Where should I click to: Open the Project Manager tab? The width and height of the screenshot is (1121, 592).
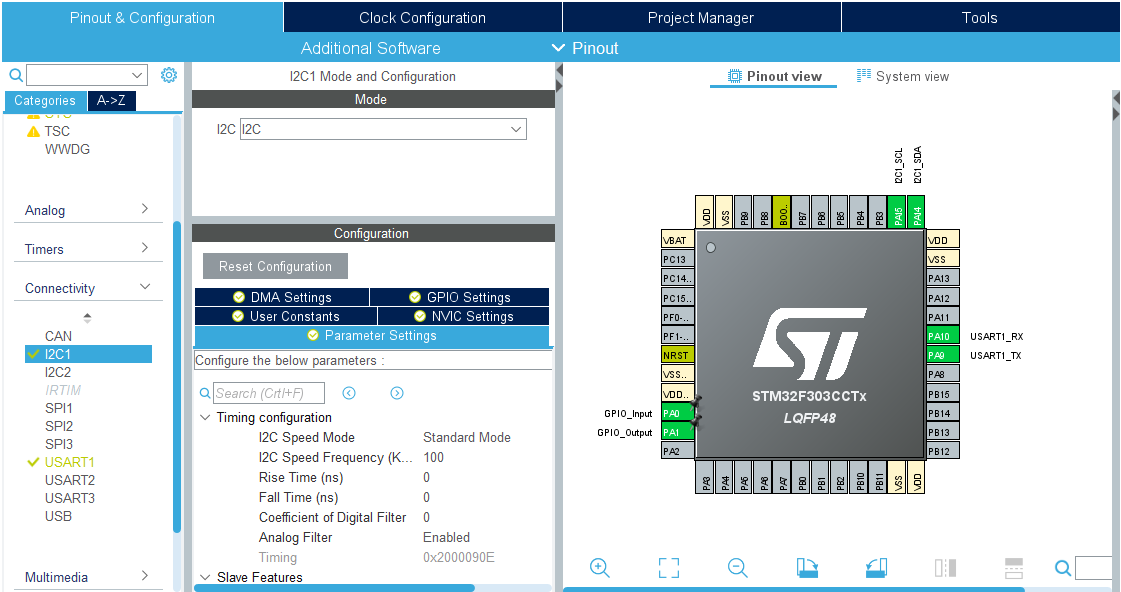click(700, 18)
